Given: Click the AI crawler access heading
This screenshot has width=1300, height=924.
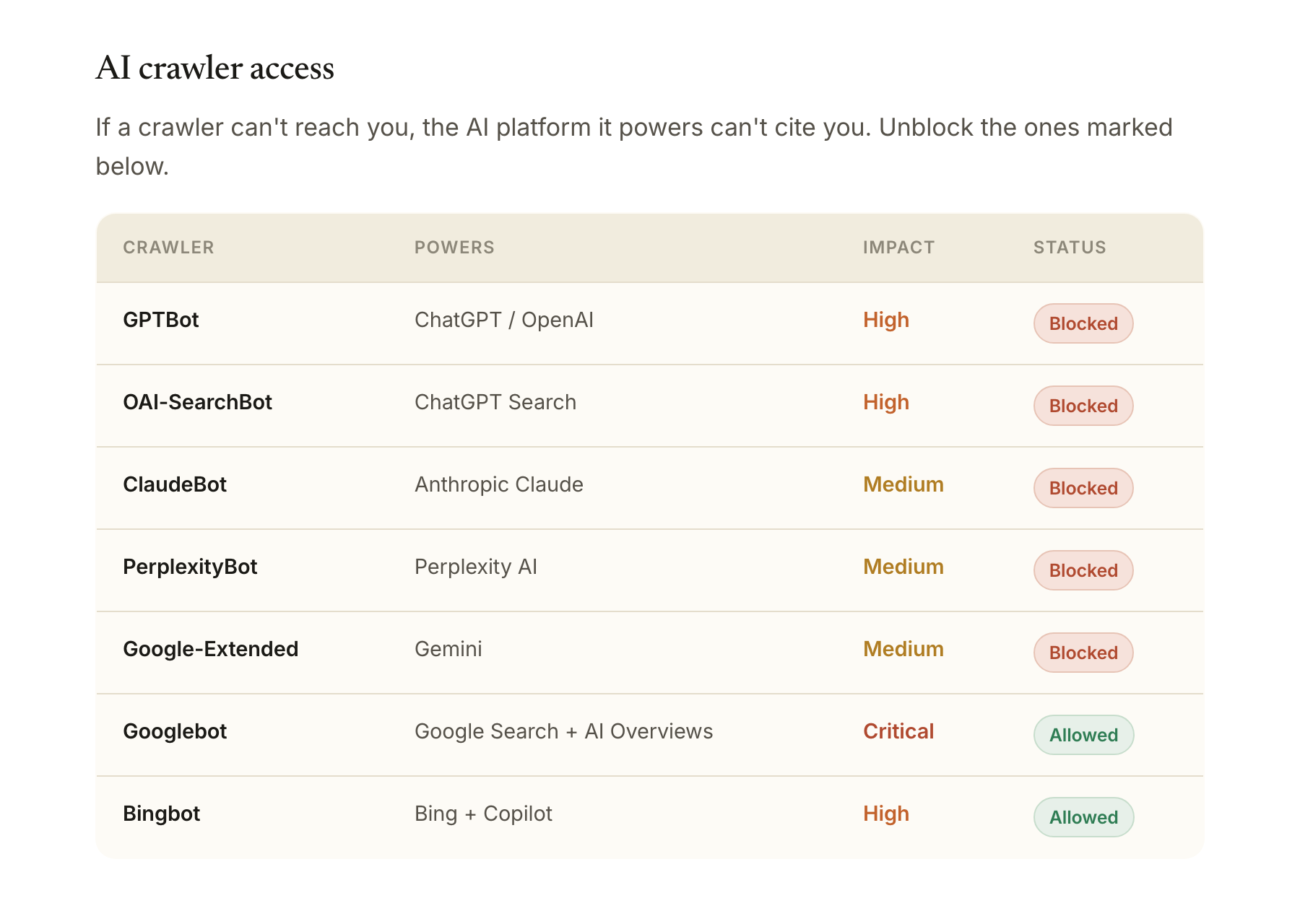Looking at the screenshot, I should [215, 68].
